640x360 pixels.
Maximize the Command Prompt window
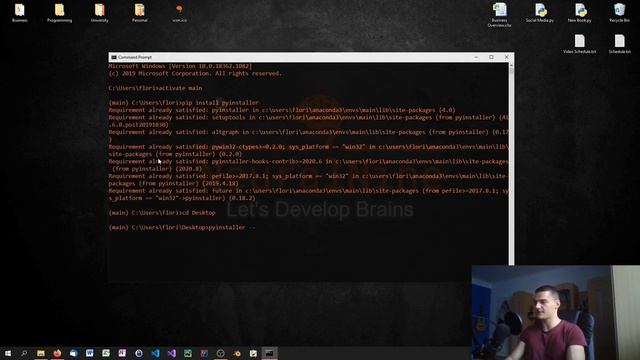(x=491, y=57)
